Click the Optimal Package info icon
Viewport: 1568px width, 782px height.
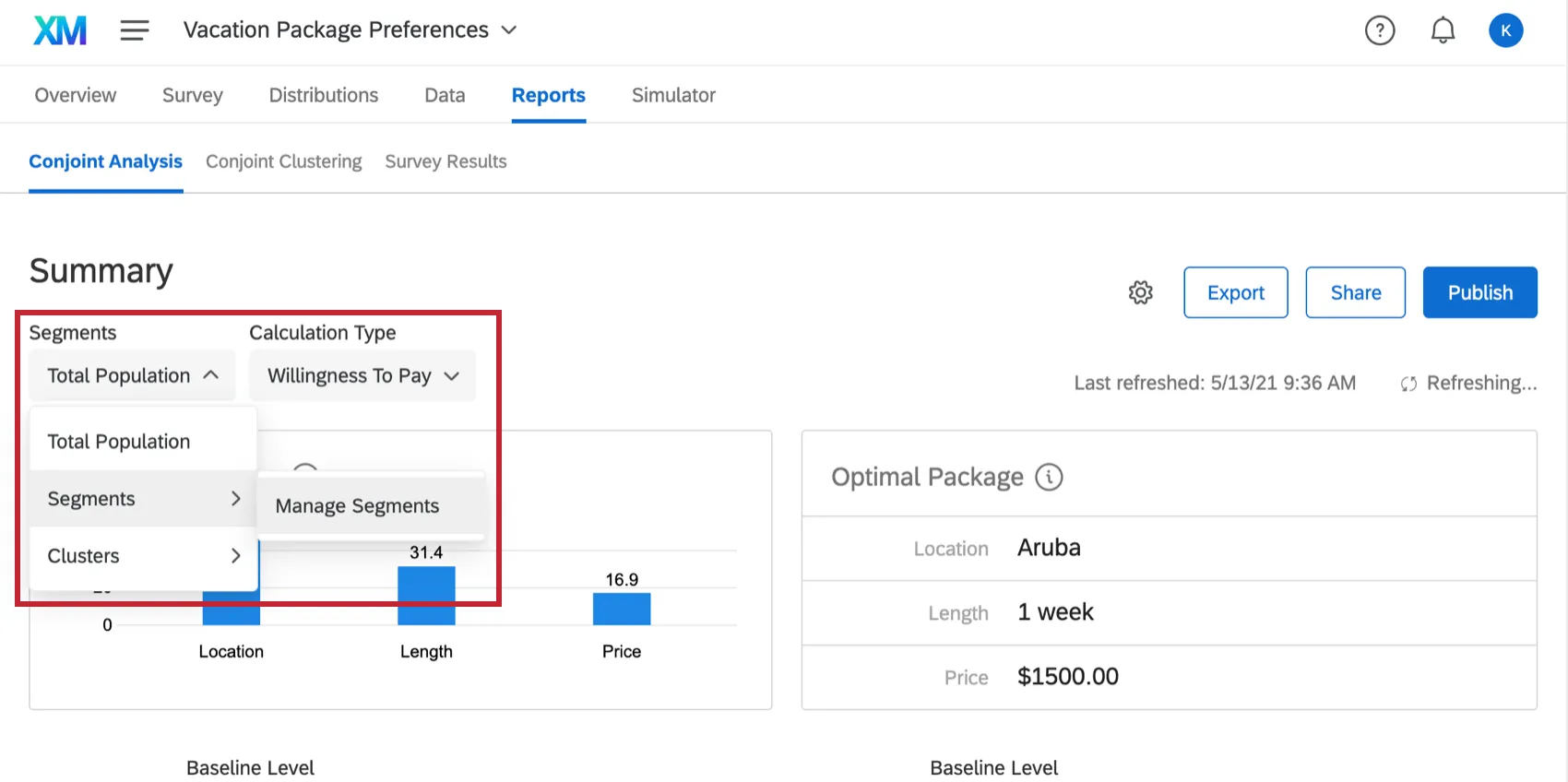[1049, 477]
